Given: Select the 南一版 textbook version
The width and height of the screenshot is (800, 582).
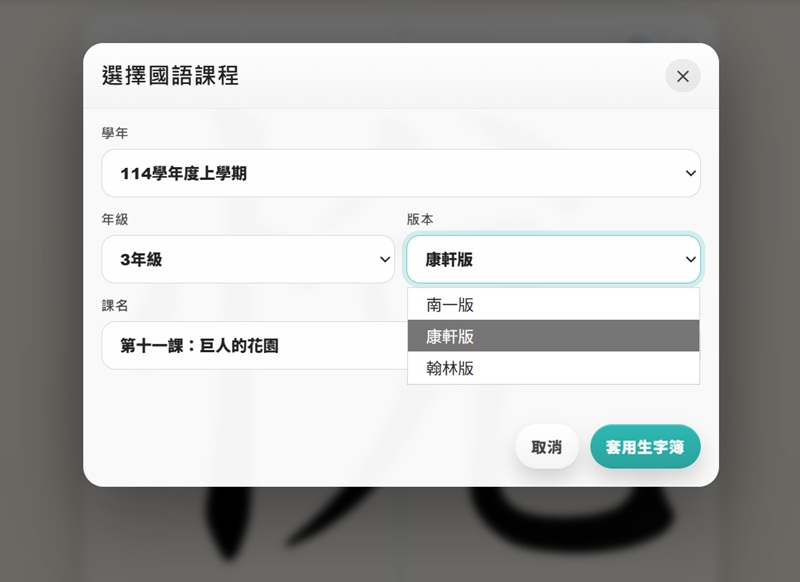Looking at the screenshot, I should click(553, 304).
